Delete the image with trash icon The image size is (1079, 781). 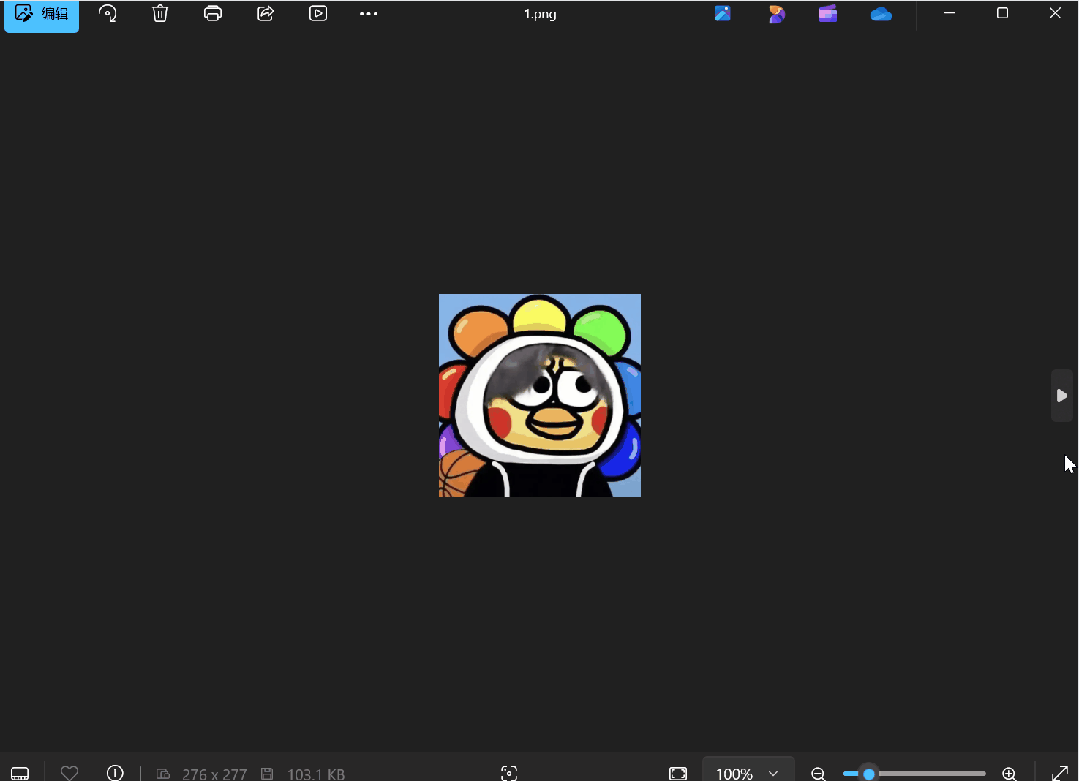coord(160,13)
